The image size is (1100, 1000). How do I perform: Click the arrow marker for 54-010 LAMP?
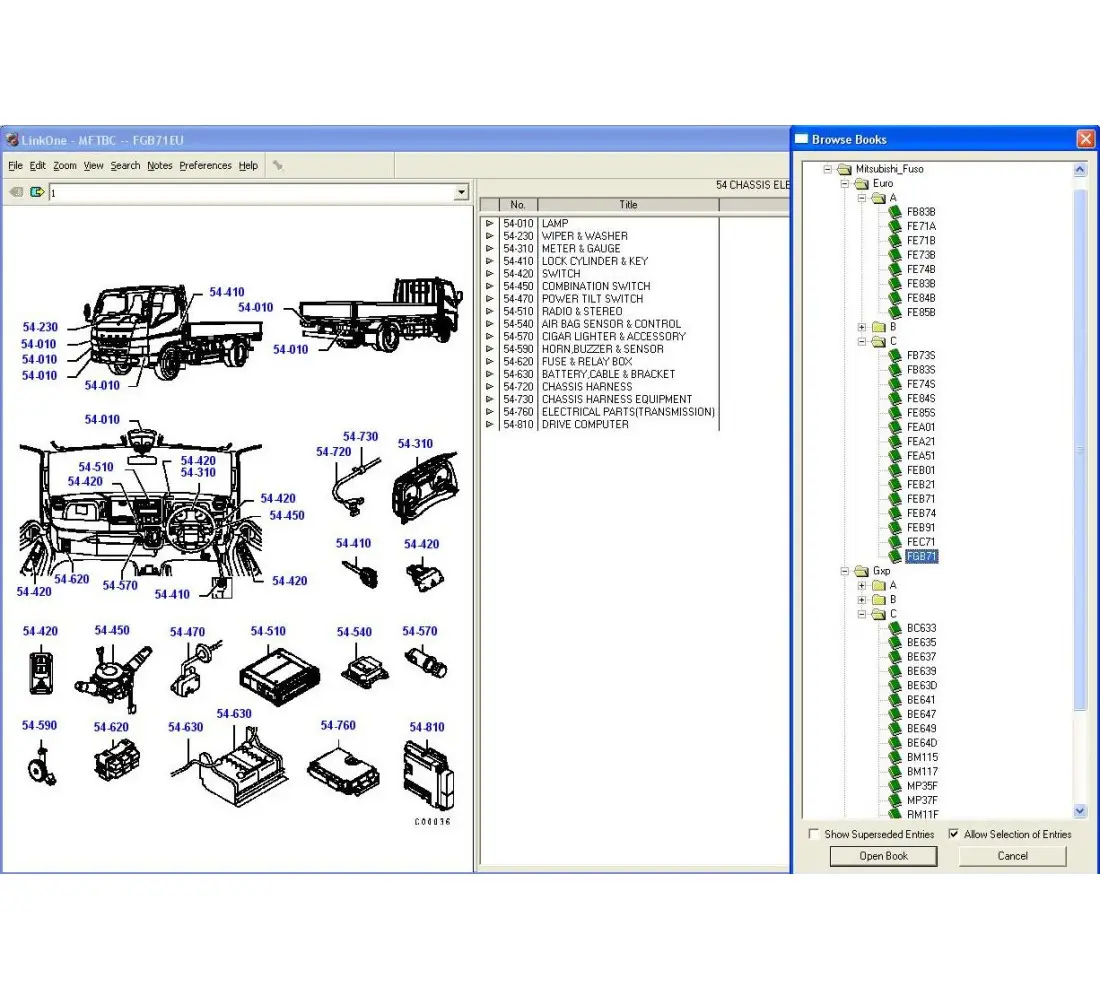click(490, 224)
